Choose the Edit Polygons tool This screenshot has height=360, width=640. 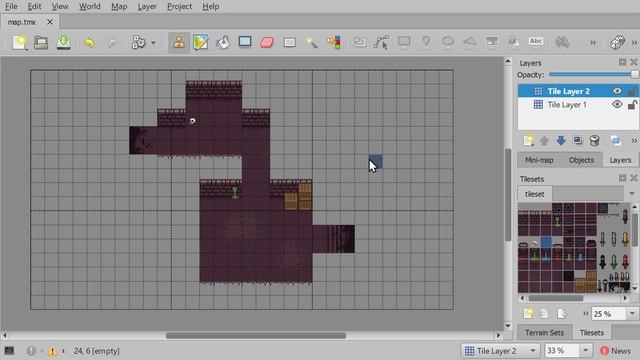click(381, 42)
